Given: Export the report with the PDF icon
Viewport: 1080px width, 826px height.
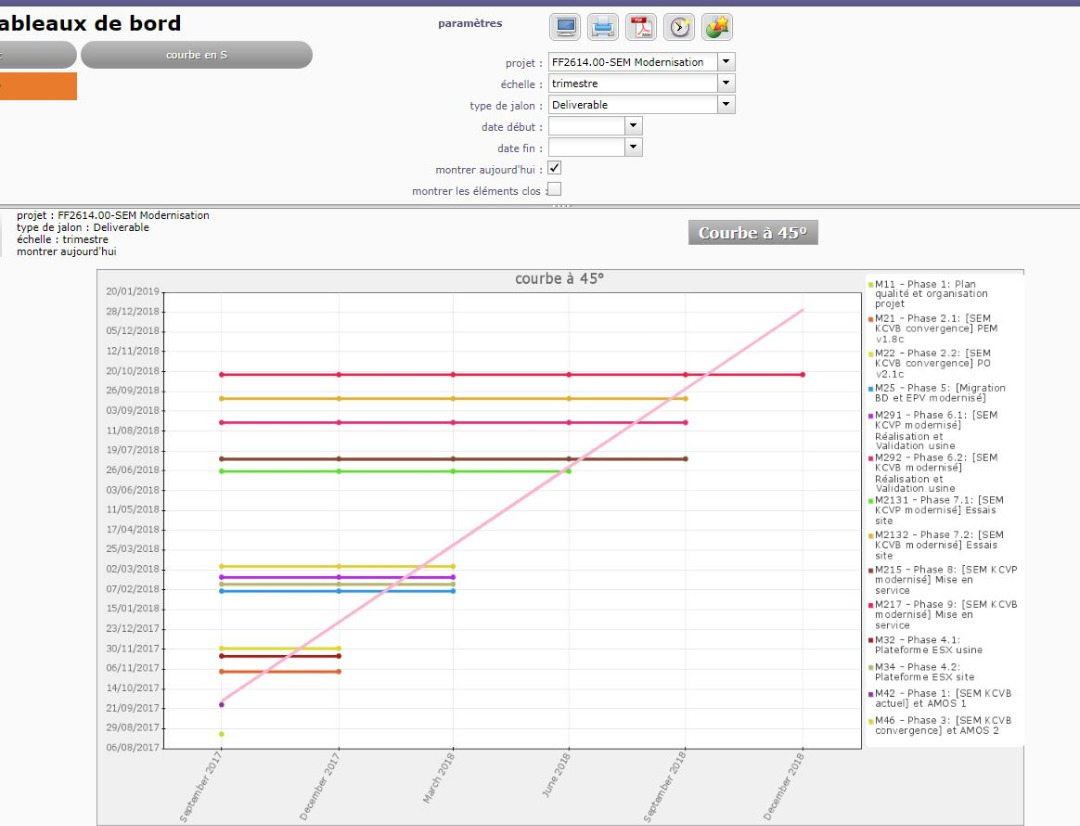Looking at the screenshot, I should (x=641, y=27).
